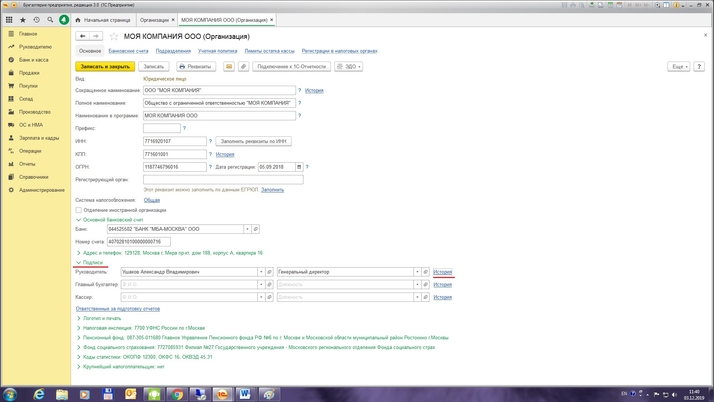Open Favorites star icon in top panel
This screenshot has height=402, width=714.
click(x=23, y=20)
